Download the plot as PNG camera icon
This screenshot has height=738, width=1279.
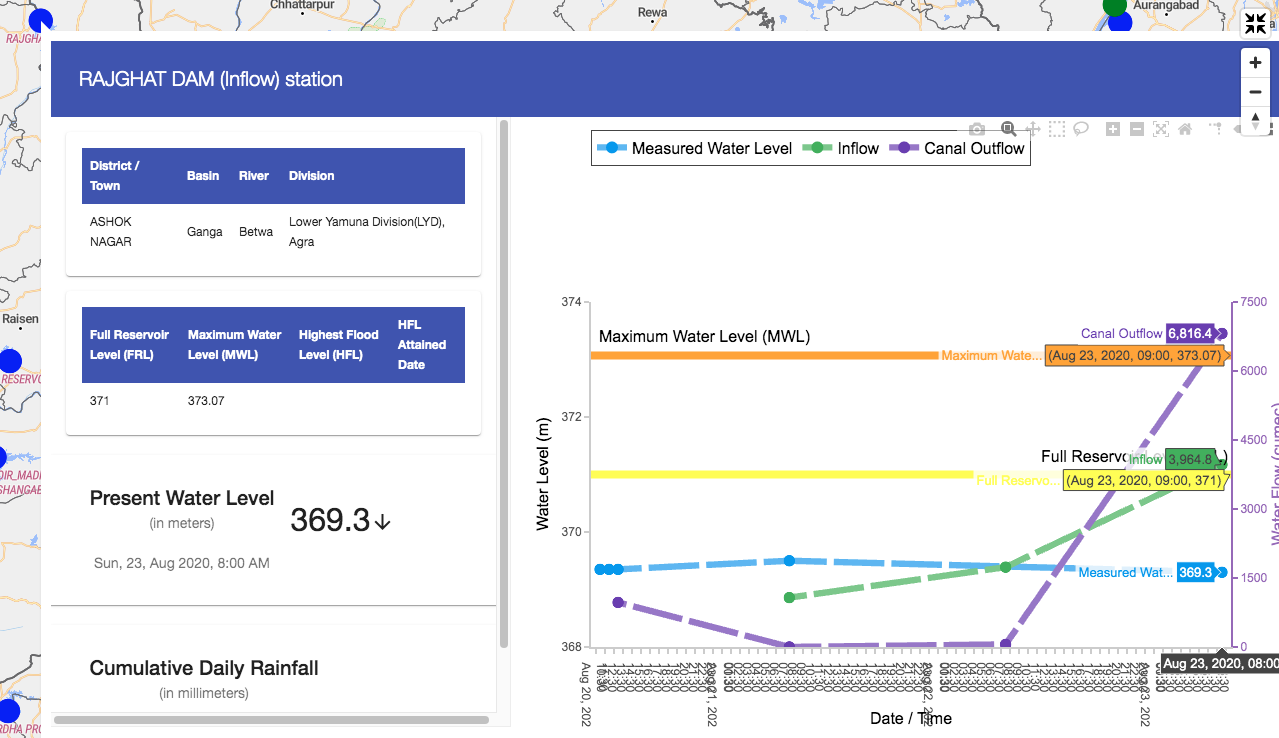pyautogui.click(x=977, y=129)
